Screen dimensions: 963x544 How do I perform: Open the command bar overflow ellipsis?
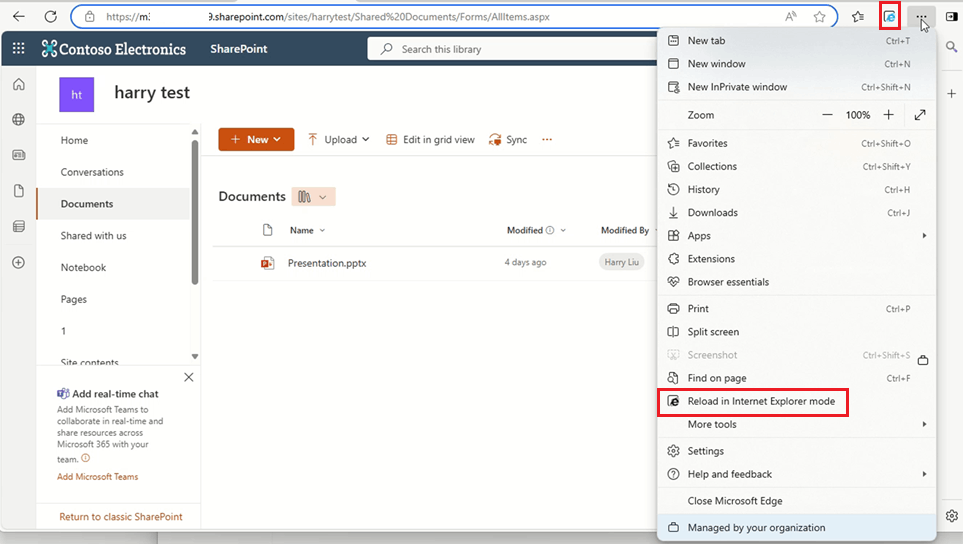[x=547, y=139]
